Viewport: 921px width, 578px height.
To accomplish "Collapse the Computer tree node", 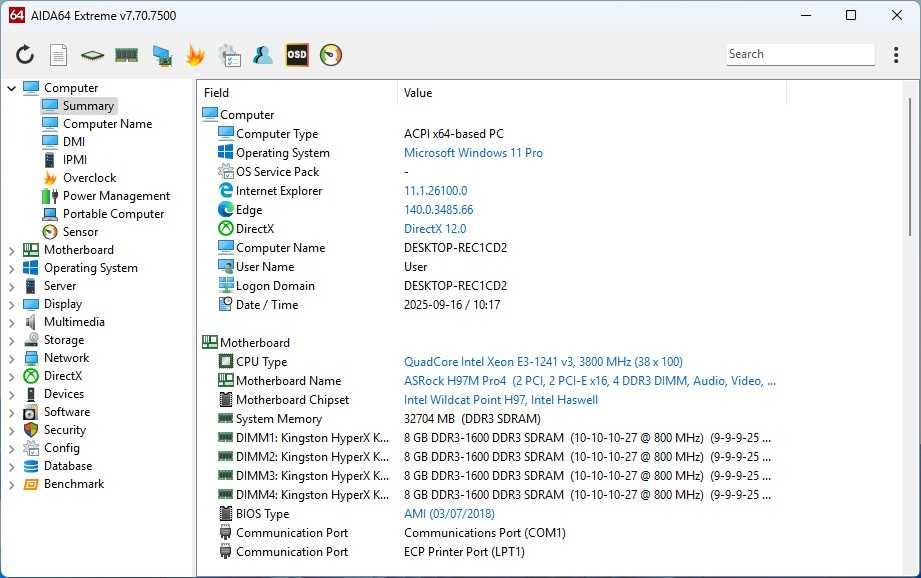I will 11,88.
